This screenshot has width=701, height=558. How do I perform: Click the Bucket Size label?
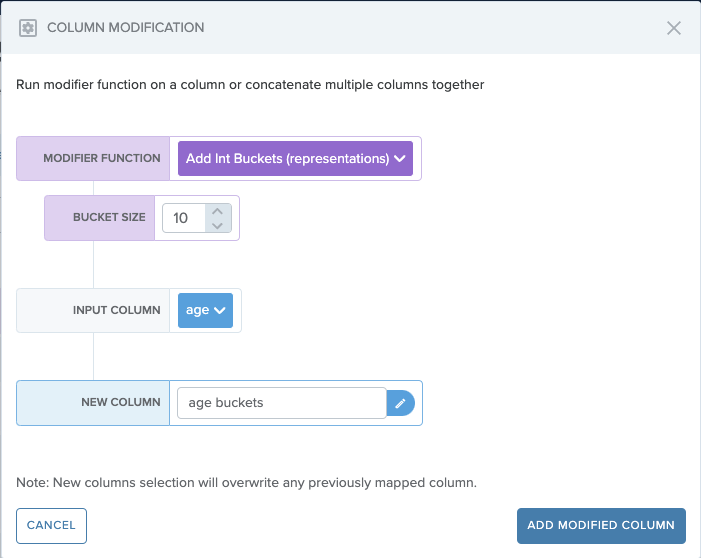[x=109, y=217]
